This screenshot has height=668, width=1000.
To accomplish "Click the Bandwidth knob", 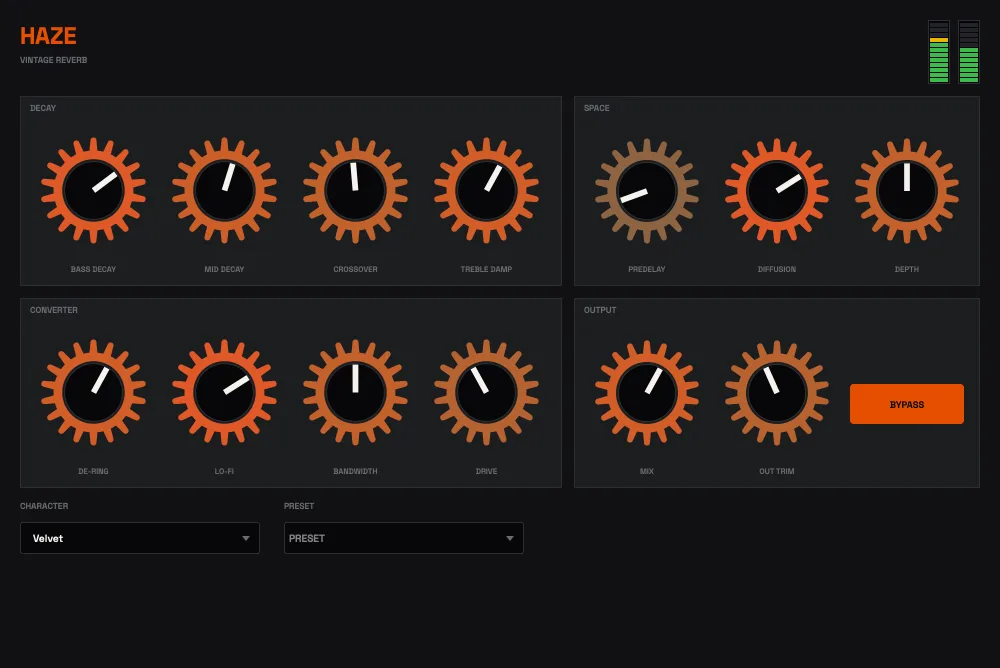I will click(355, 392).
